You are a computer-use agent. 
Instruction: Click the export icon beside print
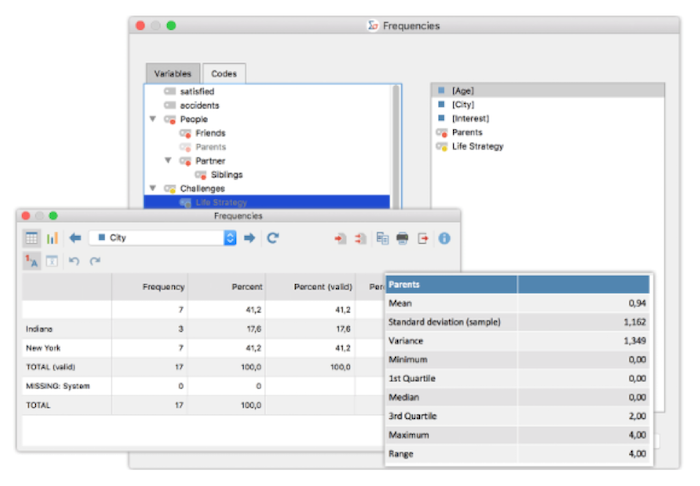pyautogui.click(x=423, y=239)
